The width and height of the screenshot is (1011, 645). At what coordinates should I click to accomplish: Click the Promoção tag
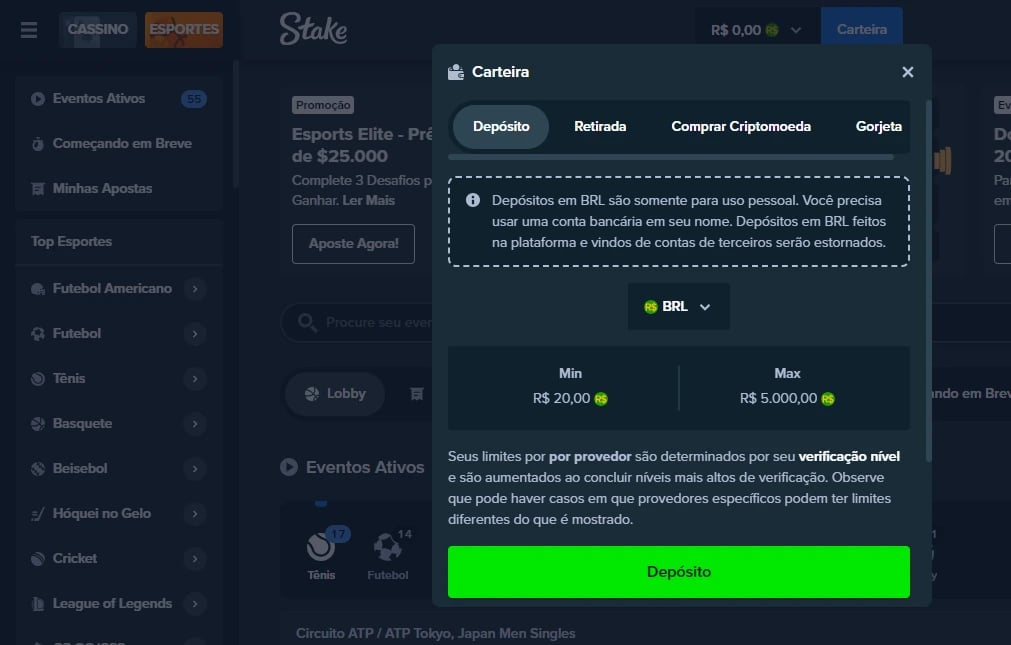tap(323, 105)
